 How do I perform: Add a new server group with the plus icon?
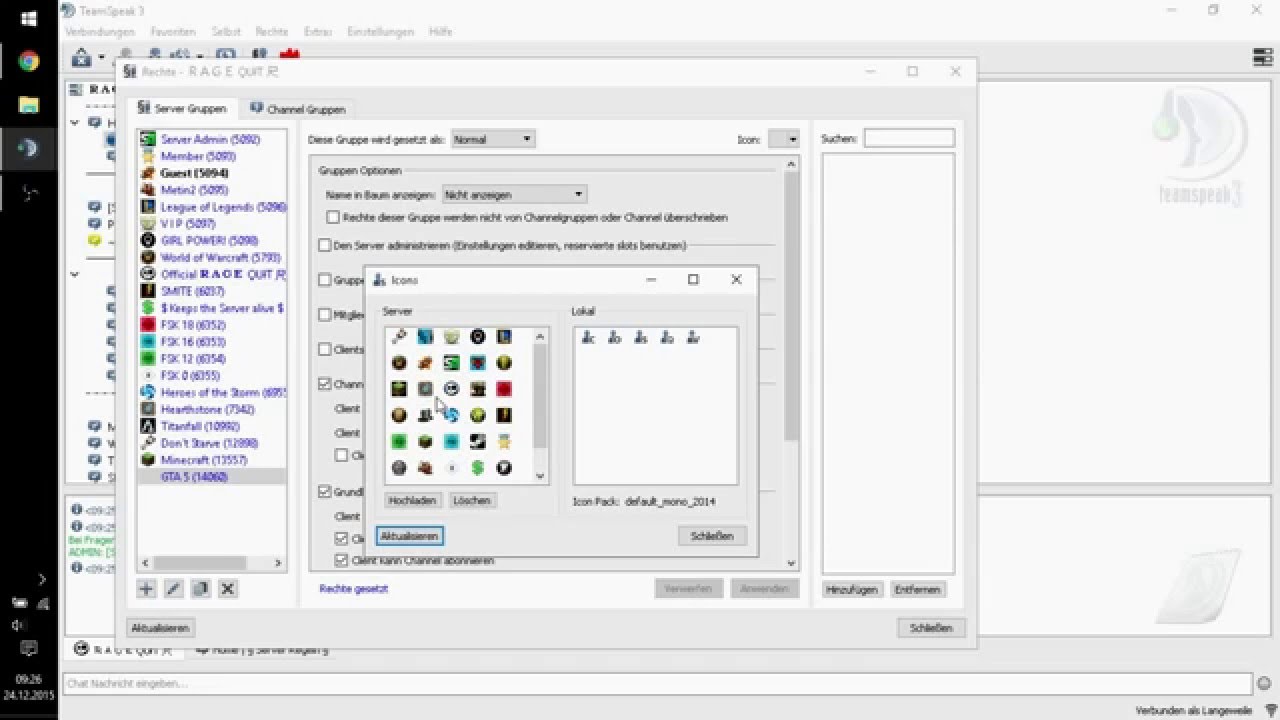(x=146, y=589)
